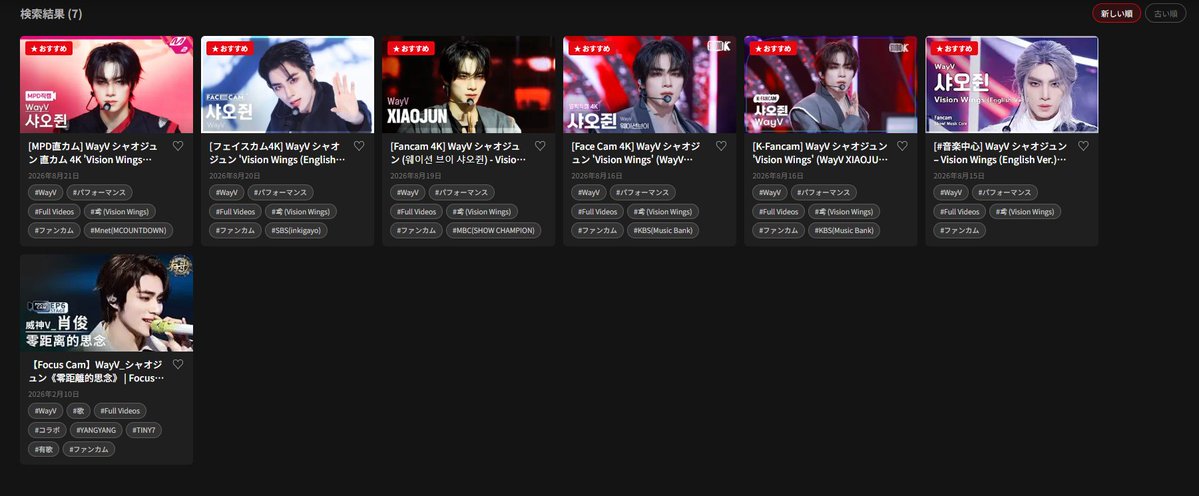Toggle the heart on the [Face Cam 4K] card
The image size is (1199, 496).
[721, 146]
